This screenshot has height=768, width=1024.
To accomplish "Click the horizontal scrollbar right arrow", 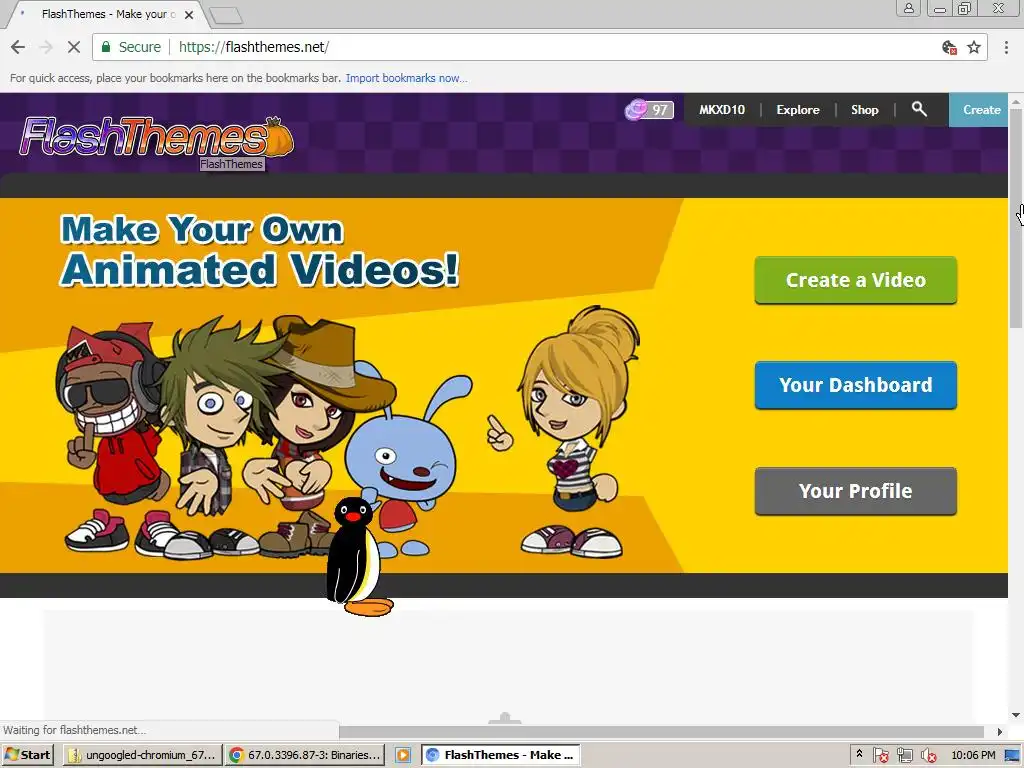I will coord(1000,731).
